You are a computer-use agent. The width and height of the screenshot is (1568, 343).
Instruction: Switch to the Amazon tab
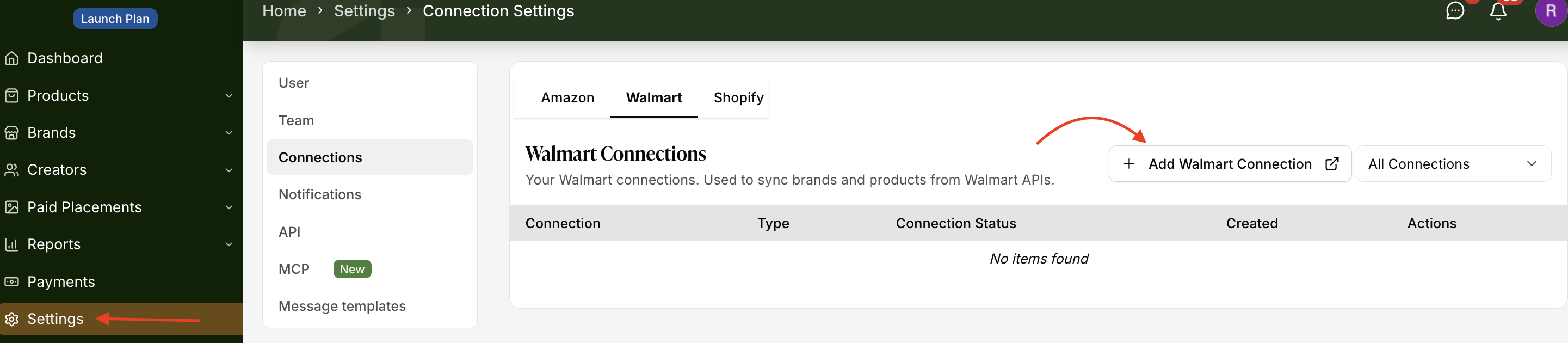567,97
